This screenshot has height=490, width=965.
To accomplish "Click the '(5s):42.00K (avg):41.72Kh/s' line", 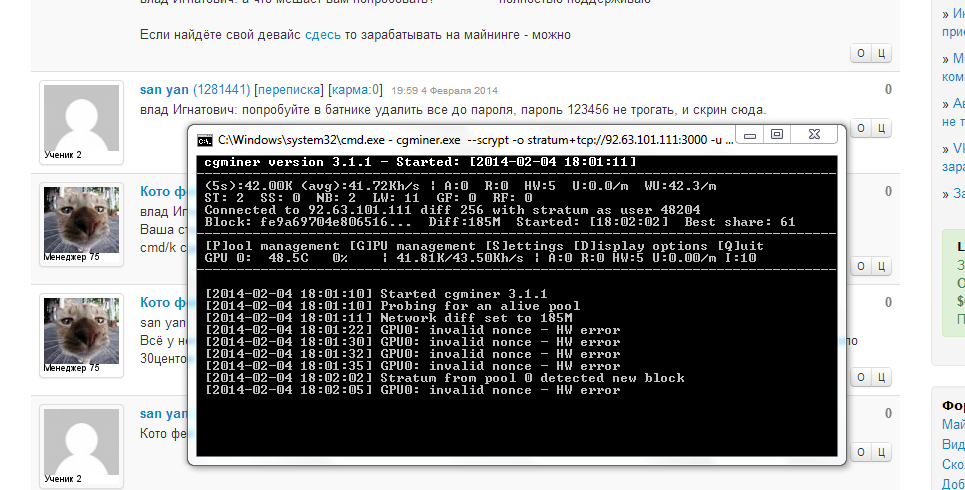I will (x=460, y=186).
